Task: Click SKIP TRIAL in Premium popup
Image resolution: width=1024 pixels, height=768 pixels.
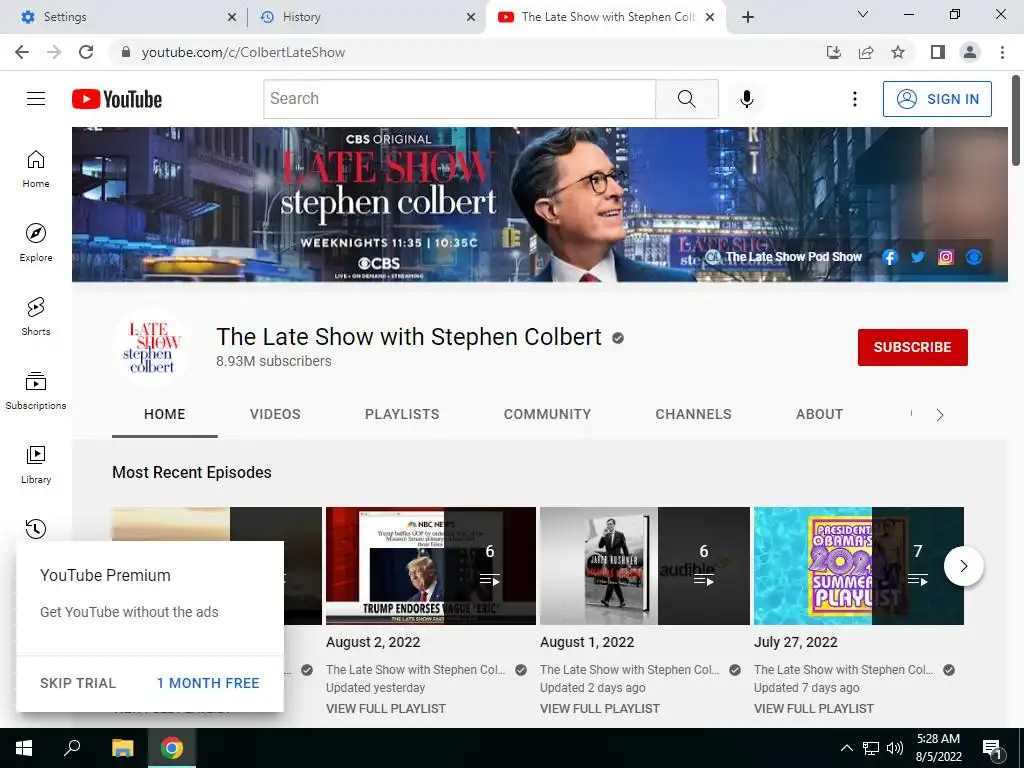Action: [78, 683]
